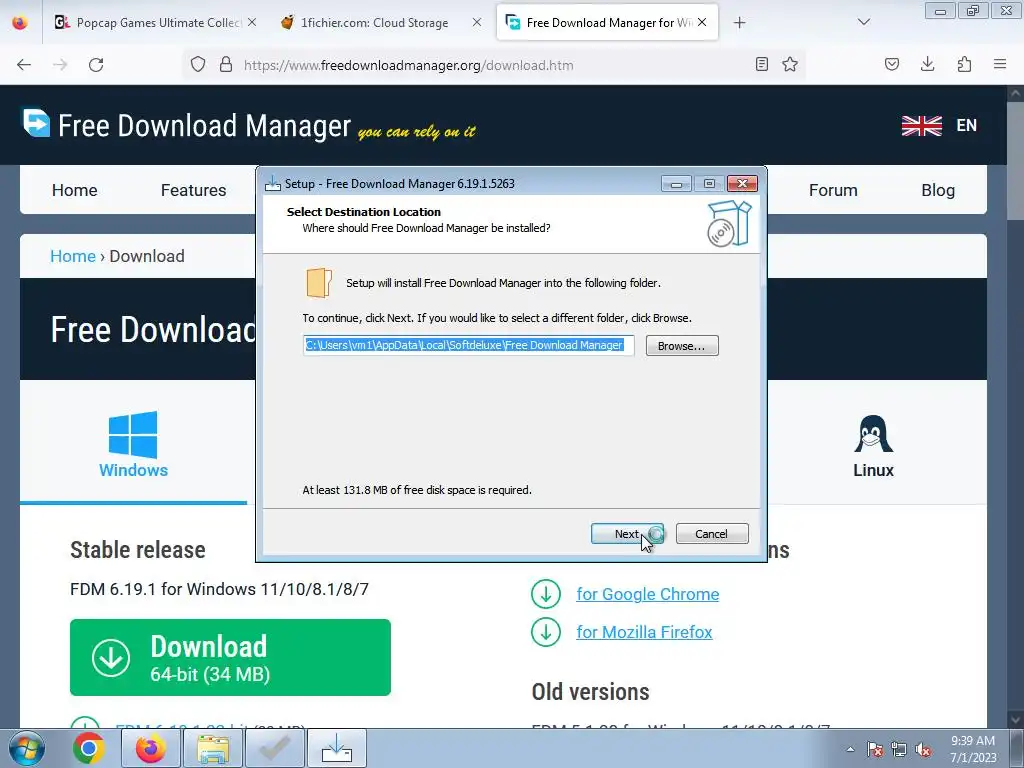Viewport: 1024px width, 768px height.
Task: Open the 'for Google Chrome' extension link
Action: (x=647, y=594)
